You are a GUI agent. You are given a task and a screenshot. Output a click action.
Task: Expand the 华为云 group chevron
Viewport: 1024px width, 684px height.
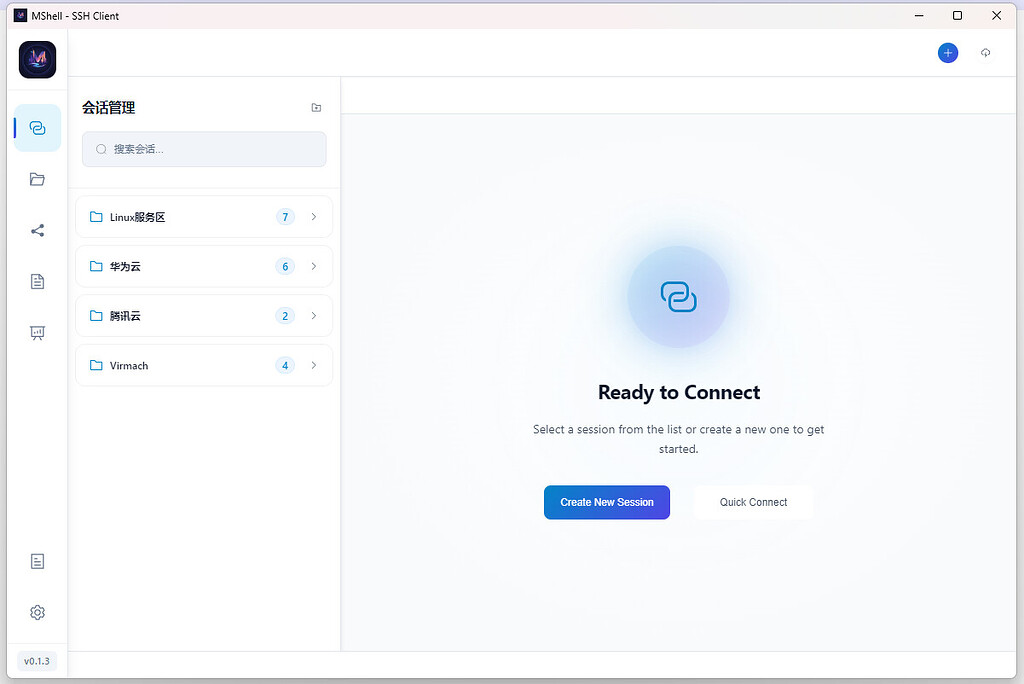coord(314,267)
